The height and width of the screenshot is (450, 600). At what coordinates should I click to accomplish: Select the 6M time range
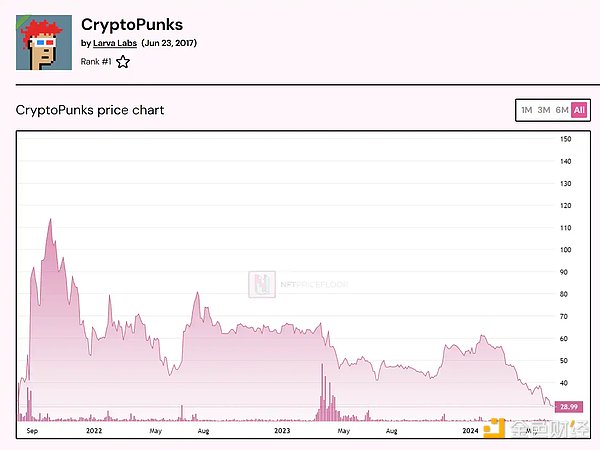[x=562, y=110]
